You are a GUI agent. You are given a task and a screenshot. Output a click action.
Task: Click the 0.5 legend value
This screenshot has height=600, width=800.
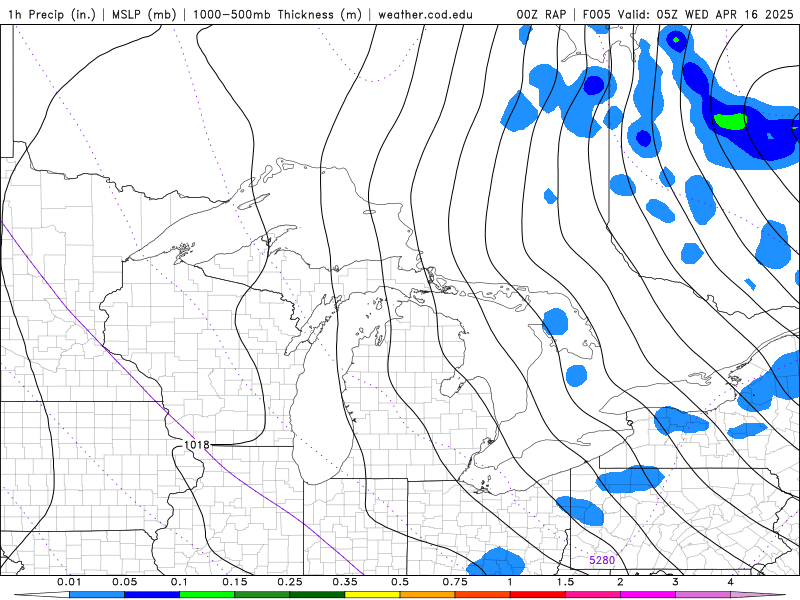click(400, 582)
